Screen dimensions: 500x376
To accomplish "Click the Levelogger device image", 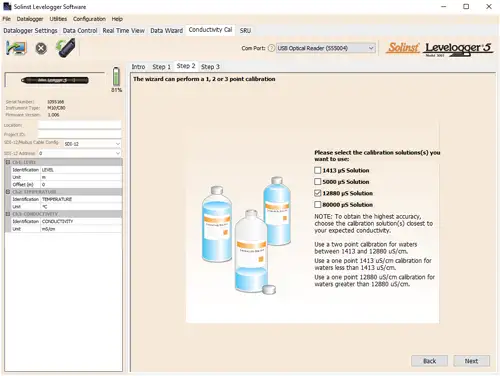I will (55, 80).
